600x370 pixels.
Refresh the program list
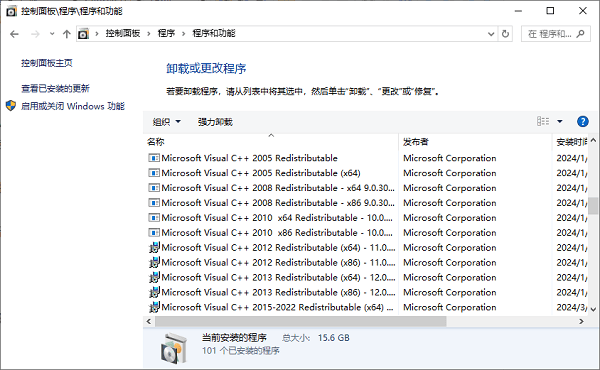(x=505, y=34)
